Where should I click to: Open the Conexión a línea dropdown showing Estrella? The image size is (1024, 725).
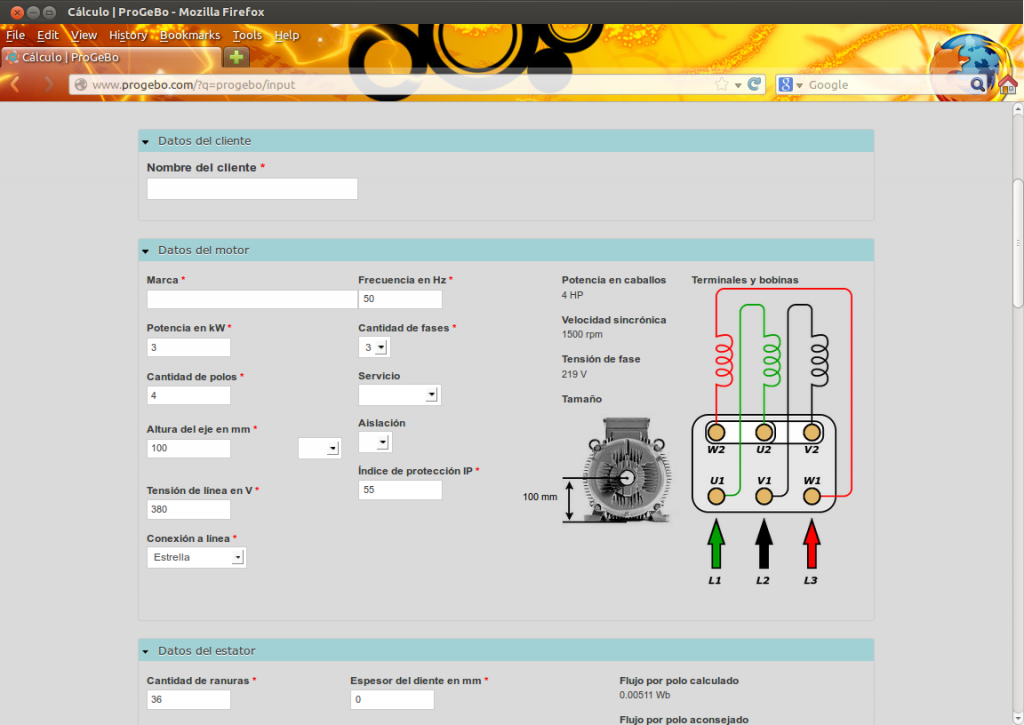[x=196, y=557]
